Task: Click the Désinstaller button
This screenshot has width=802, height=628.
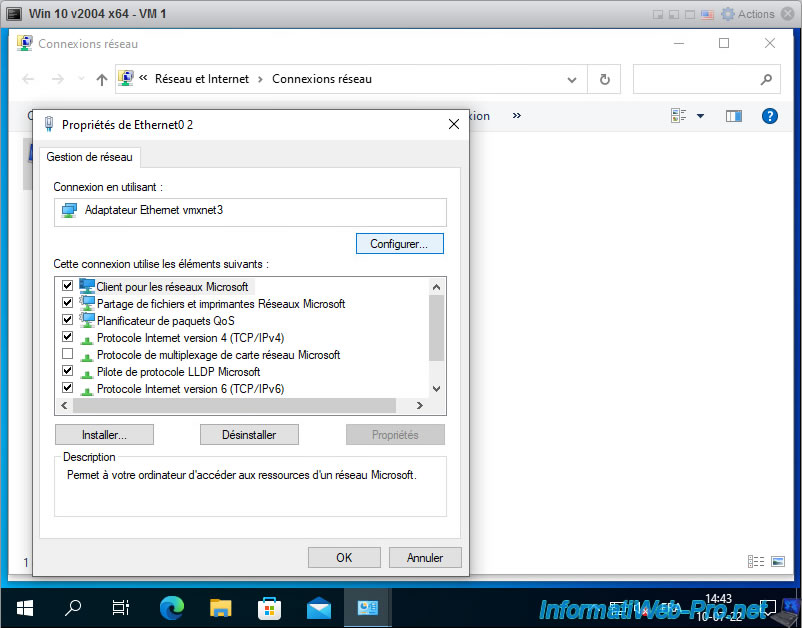Action: pos(250,434)
